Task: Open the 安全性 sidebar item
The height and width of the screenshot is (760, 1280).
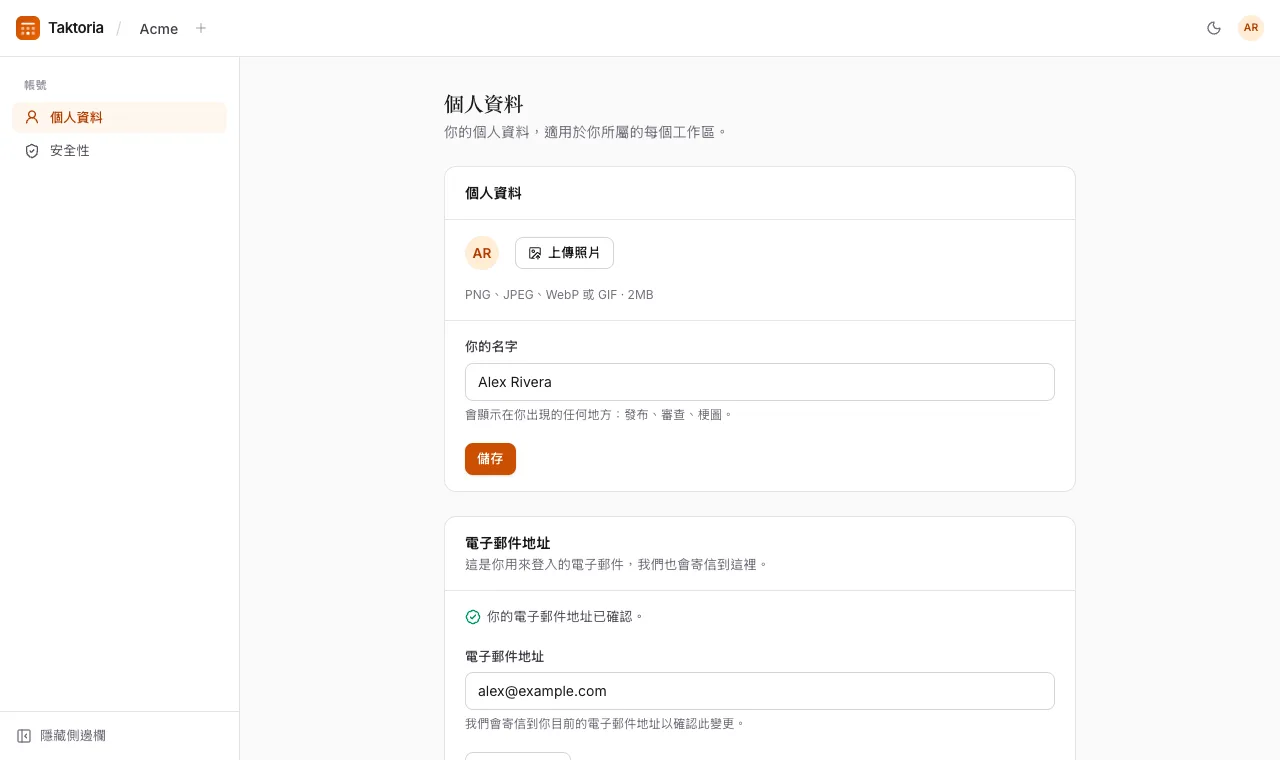Action: [119, 150]
